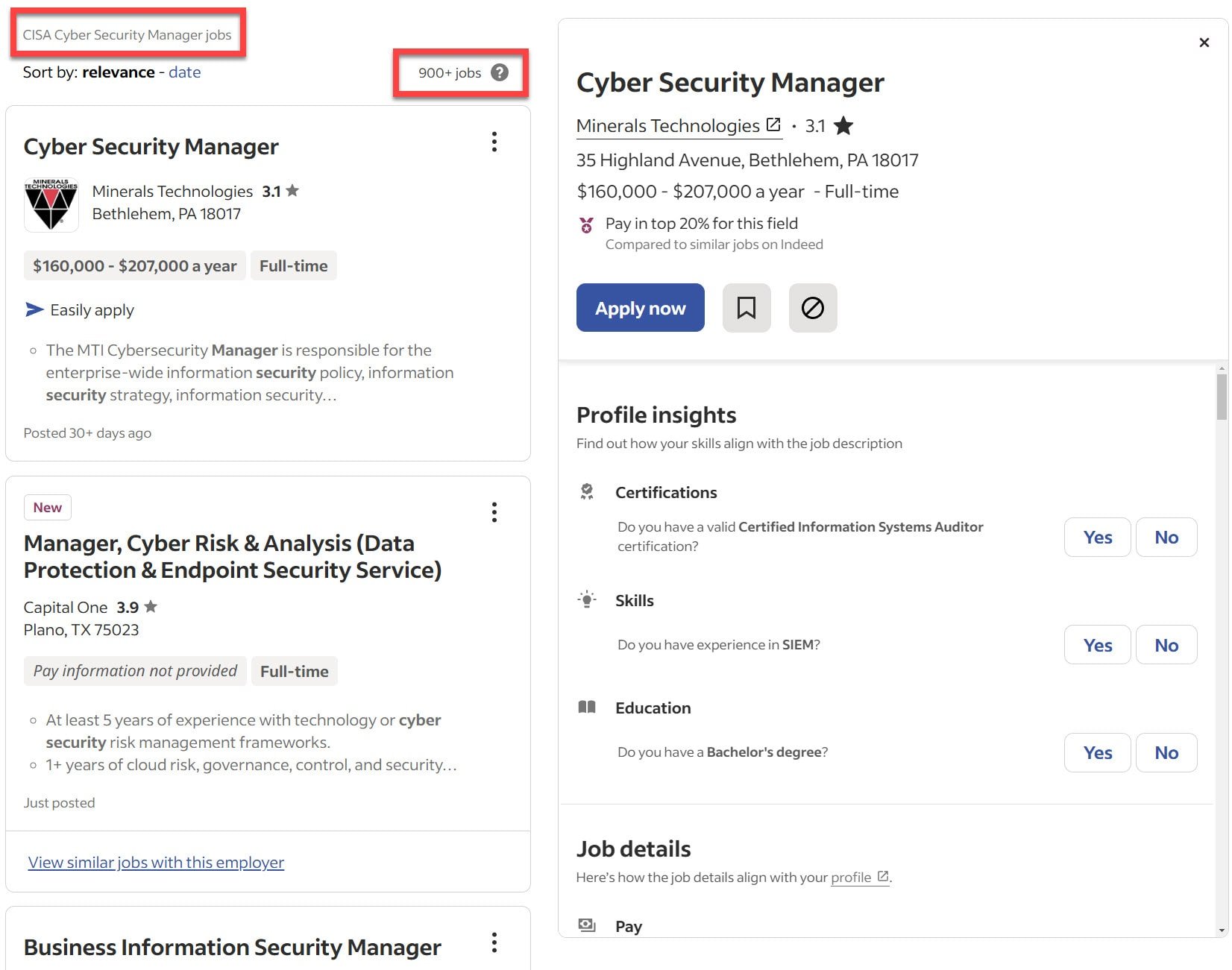
Task: Click the medal icon near top 20% pay
Action: (587, 224)
